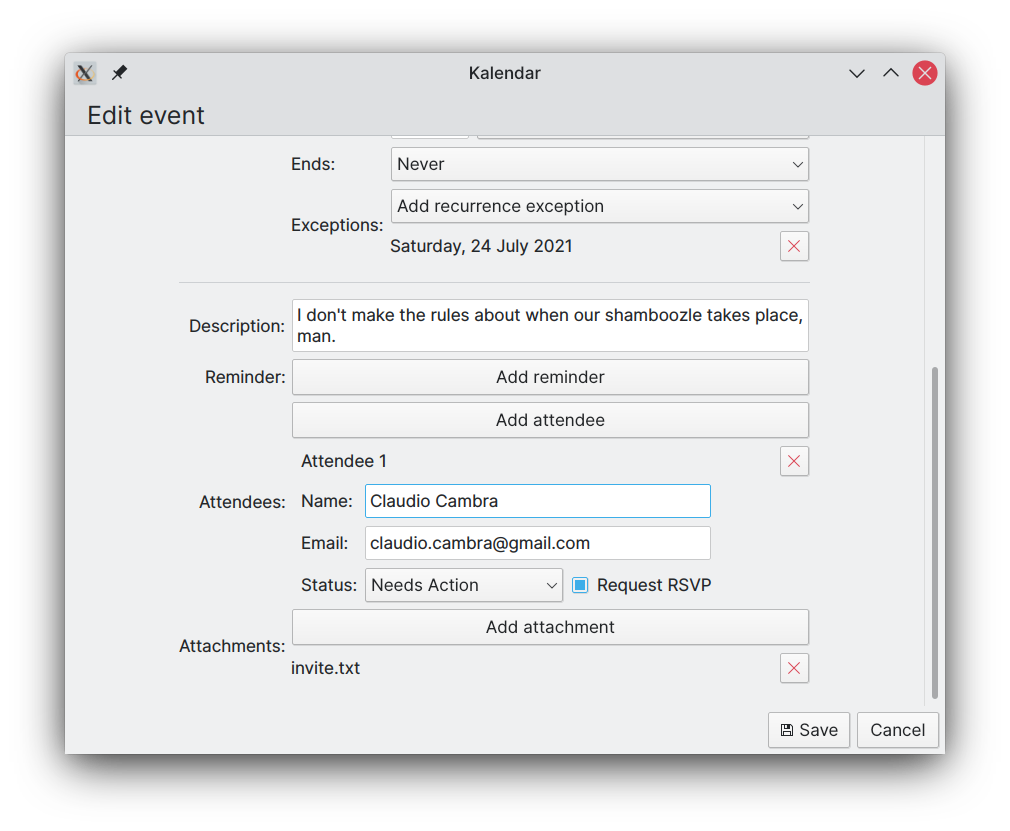Toggle the pin window icon
Screen dimensions: 1010x831
tap(119, 73)
